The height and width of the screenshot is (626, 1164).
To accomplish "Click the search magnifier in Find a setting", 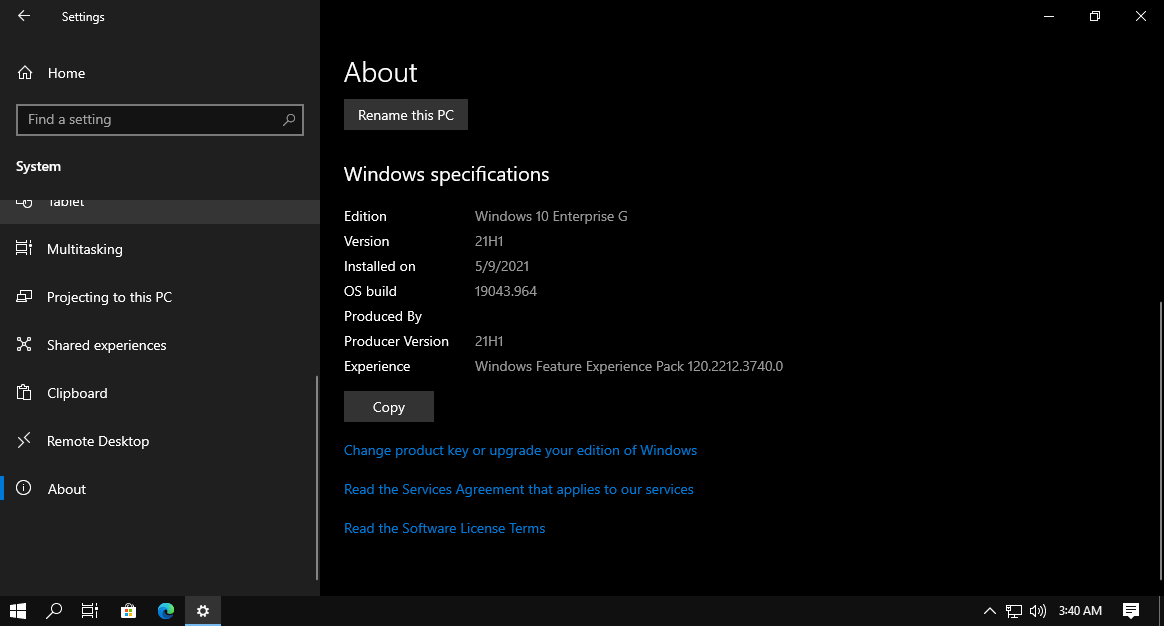I will (289, 120).
